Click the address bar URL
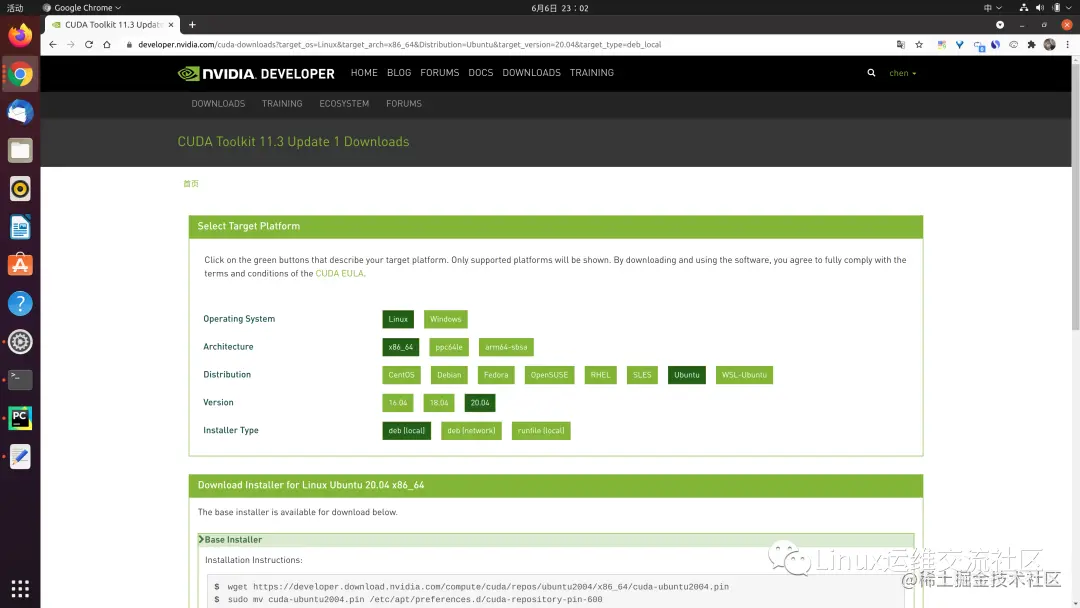This screenshot has height=608, width=1080. pos(399,44)
